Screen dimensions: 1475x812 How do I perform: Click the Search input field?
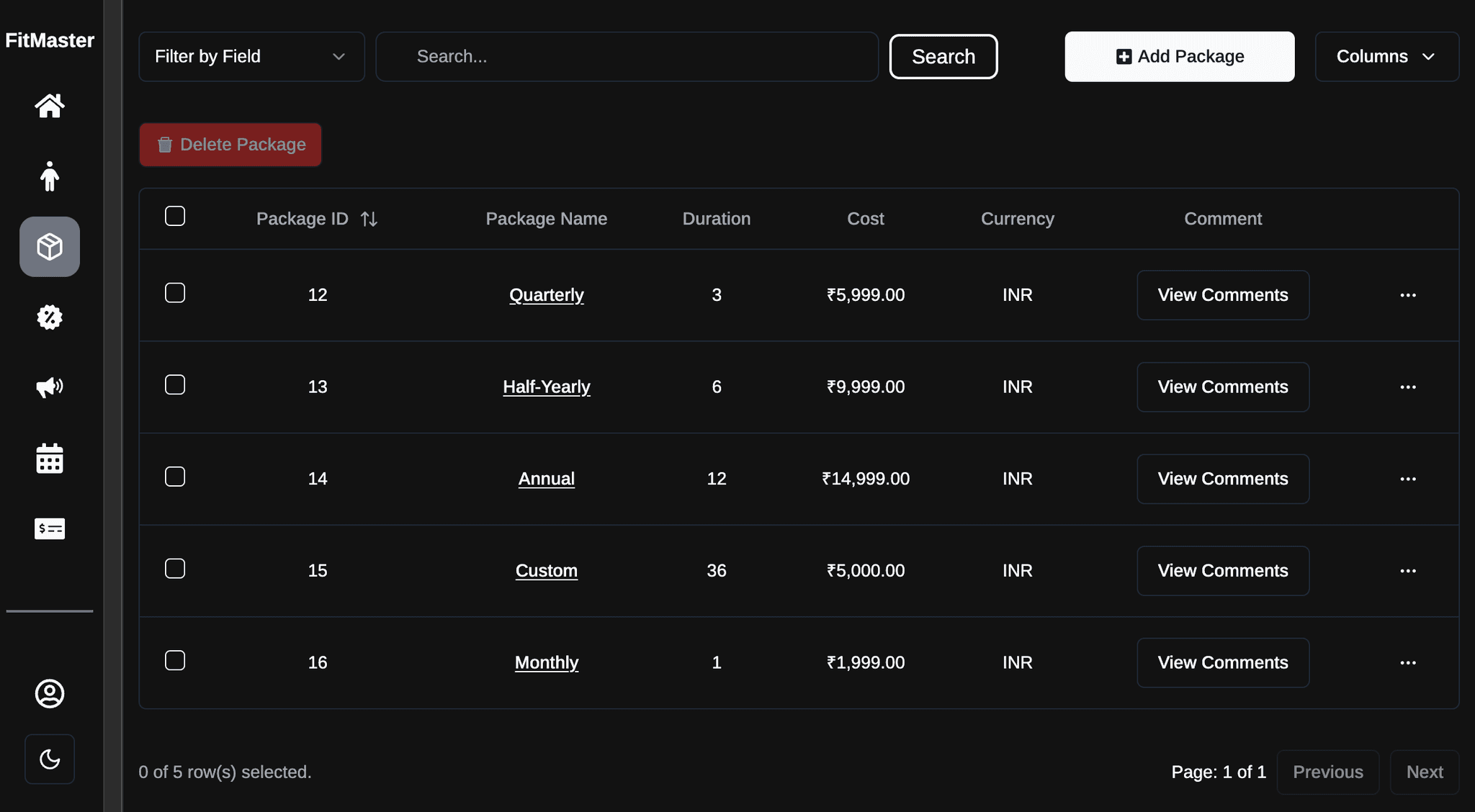pyautogui.click(x=626, y=56)
